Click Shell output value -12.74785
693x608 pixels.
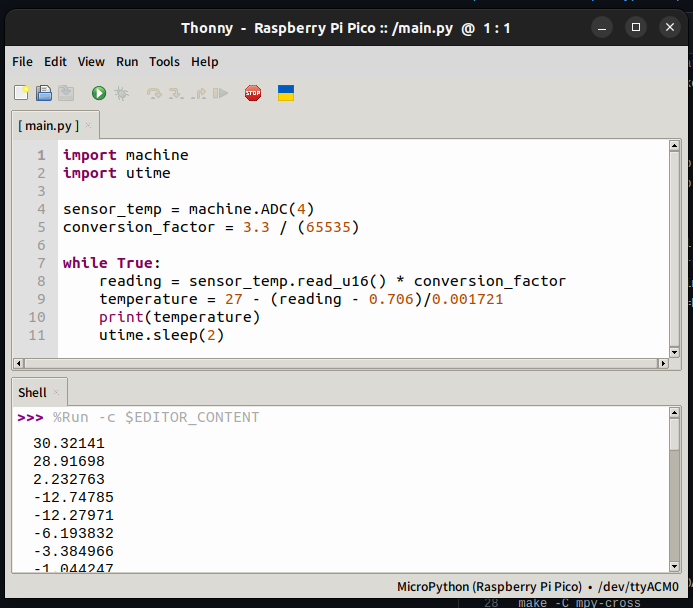click(x=73, y=498)
